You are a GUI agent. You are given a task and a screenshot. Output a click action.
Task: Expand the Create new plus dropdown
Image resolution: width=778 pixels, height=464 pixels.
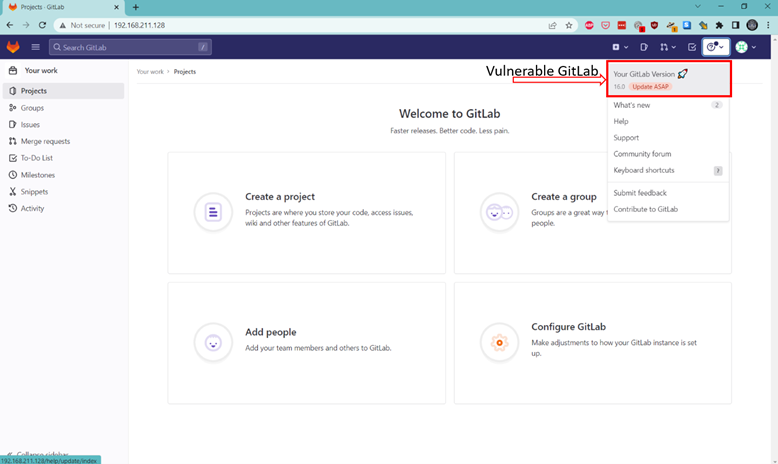(620, 47)
